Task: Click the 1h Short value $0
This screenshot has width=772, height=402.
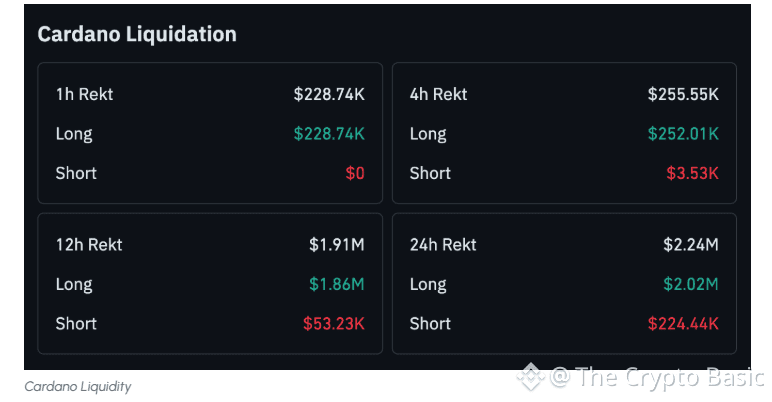Action: [x=355, y=173]
